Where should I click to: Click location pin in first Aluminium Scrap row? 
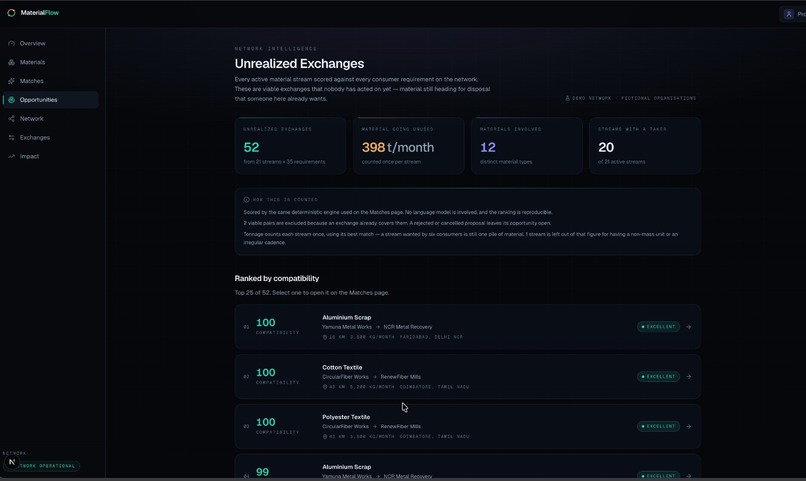(325, 337)
